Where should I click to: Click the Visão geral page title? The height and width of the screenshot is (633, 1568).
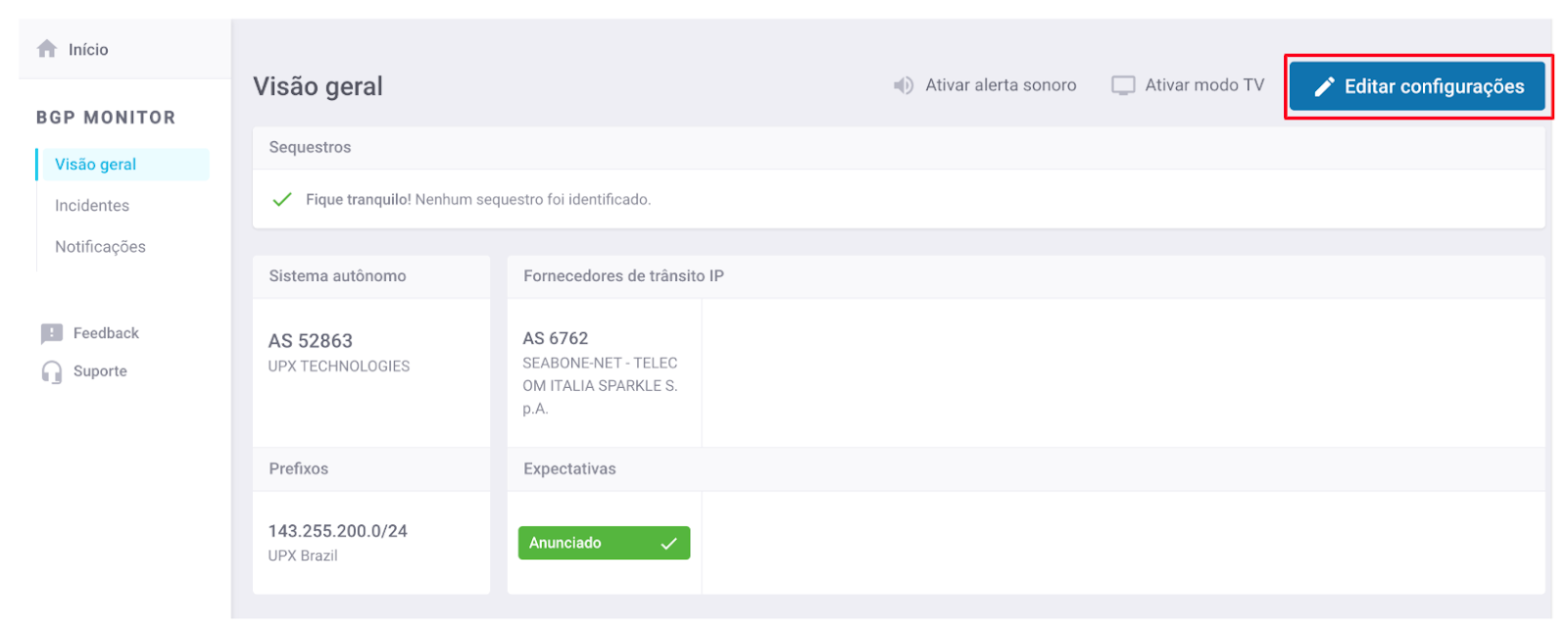318,86
